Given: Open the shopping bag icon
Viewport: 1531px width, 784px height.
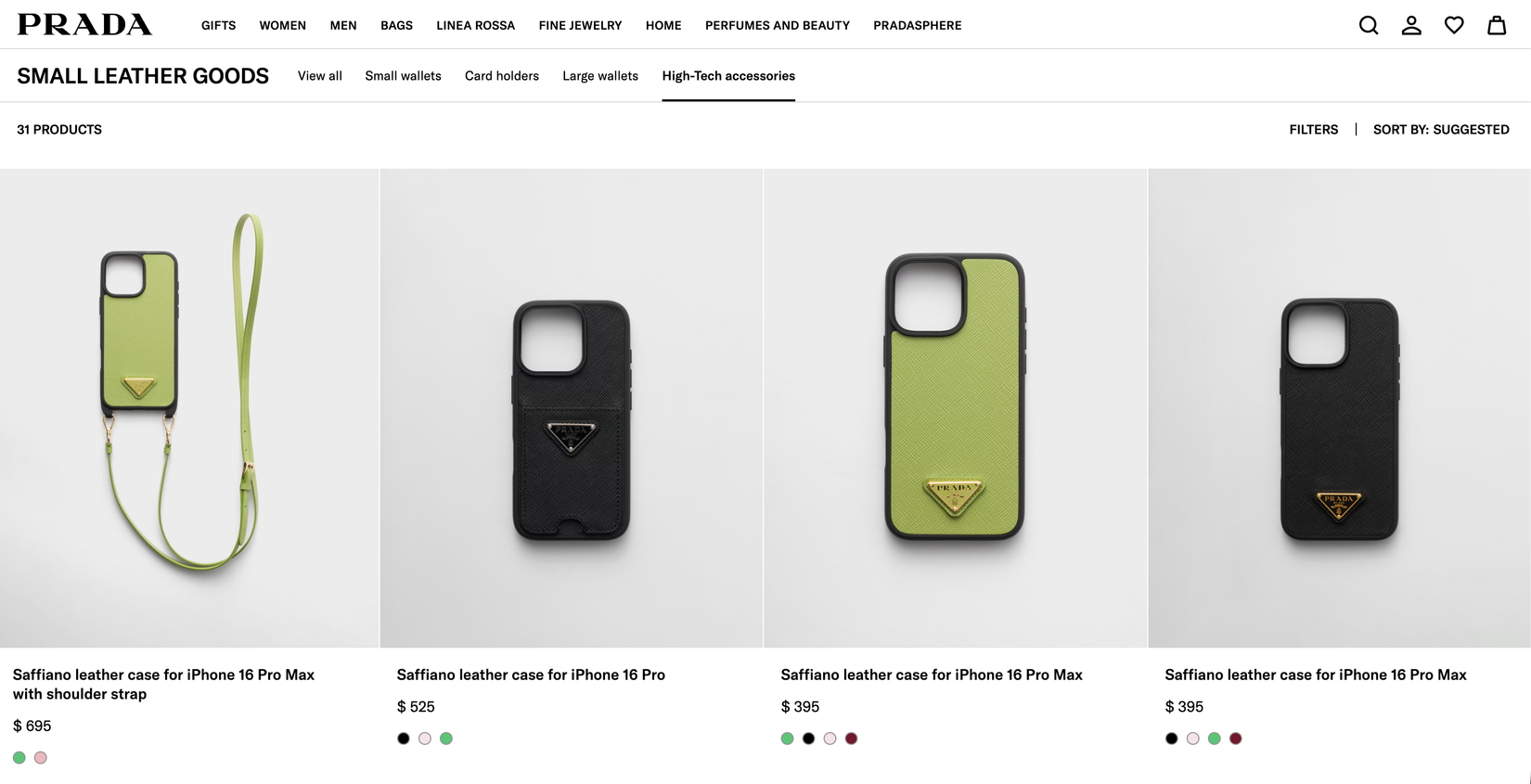Looking at the screenshot, I should pos(1496,25).
